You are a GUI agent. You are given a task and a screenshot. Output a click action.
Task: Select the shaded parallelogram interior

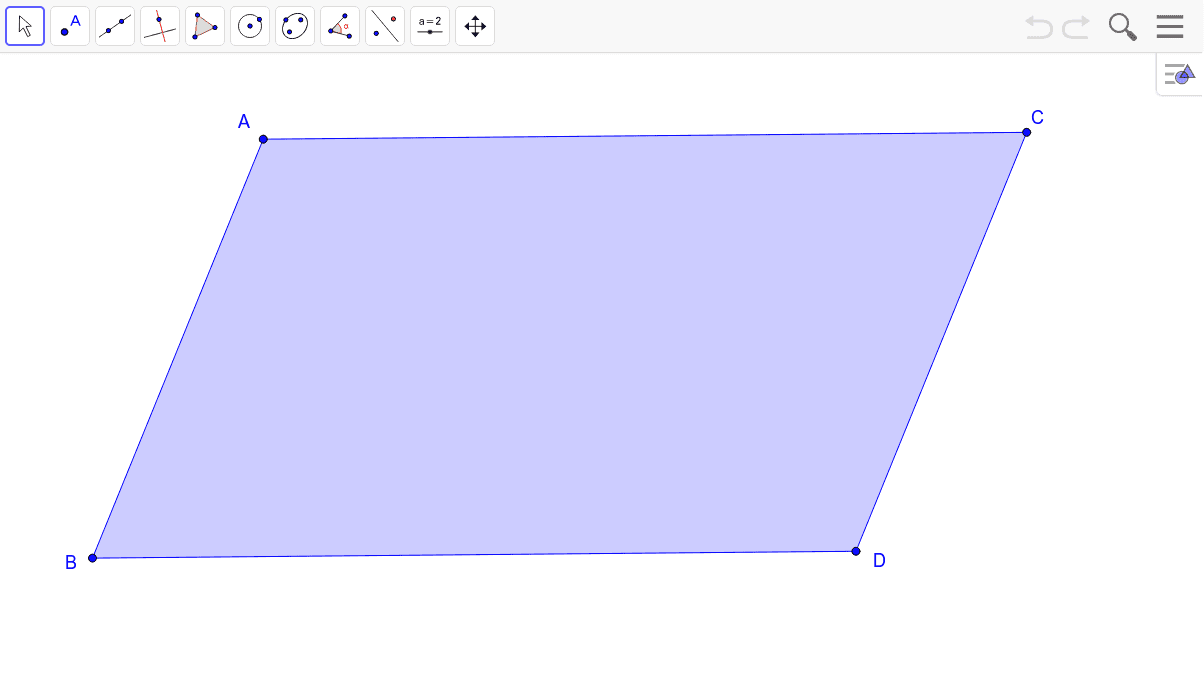point(559,345)
